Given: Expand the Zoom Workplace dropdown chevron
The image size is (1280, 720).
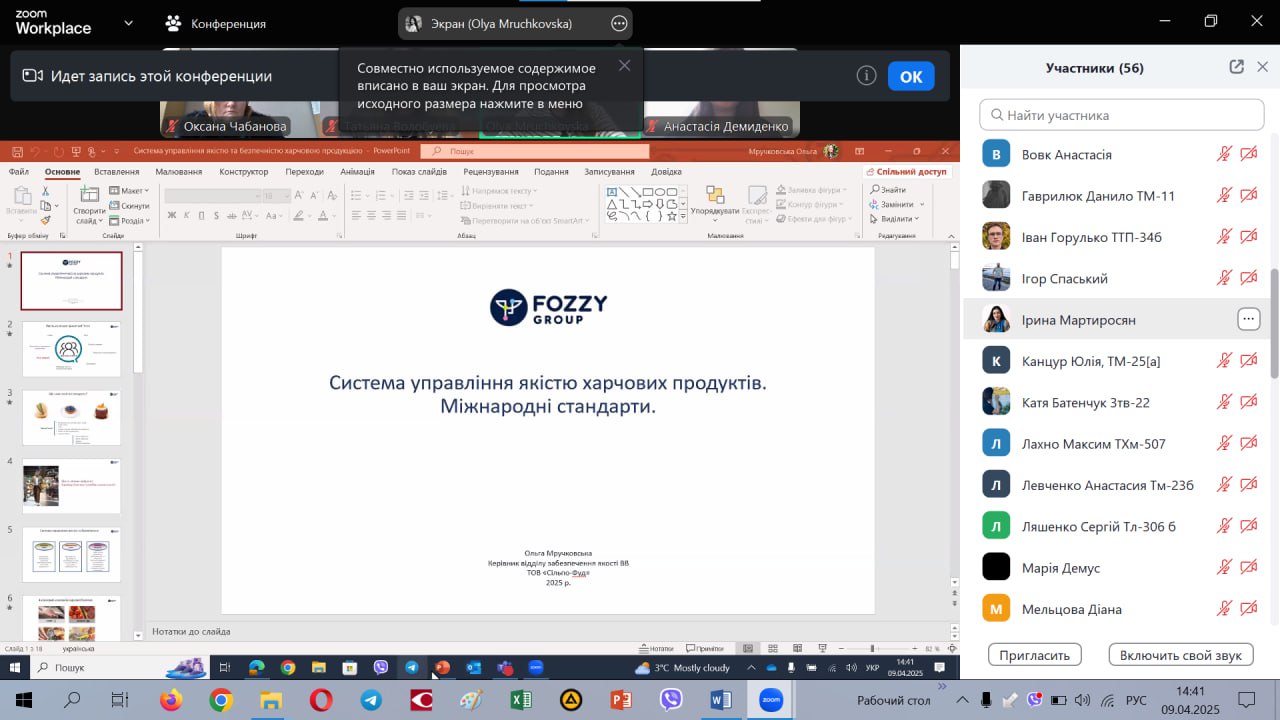Looking at the screenshot, I should coord(128,22).
